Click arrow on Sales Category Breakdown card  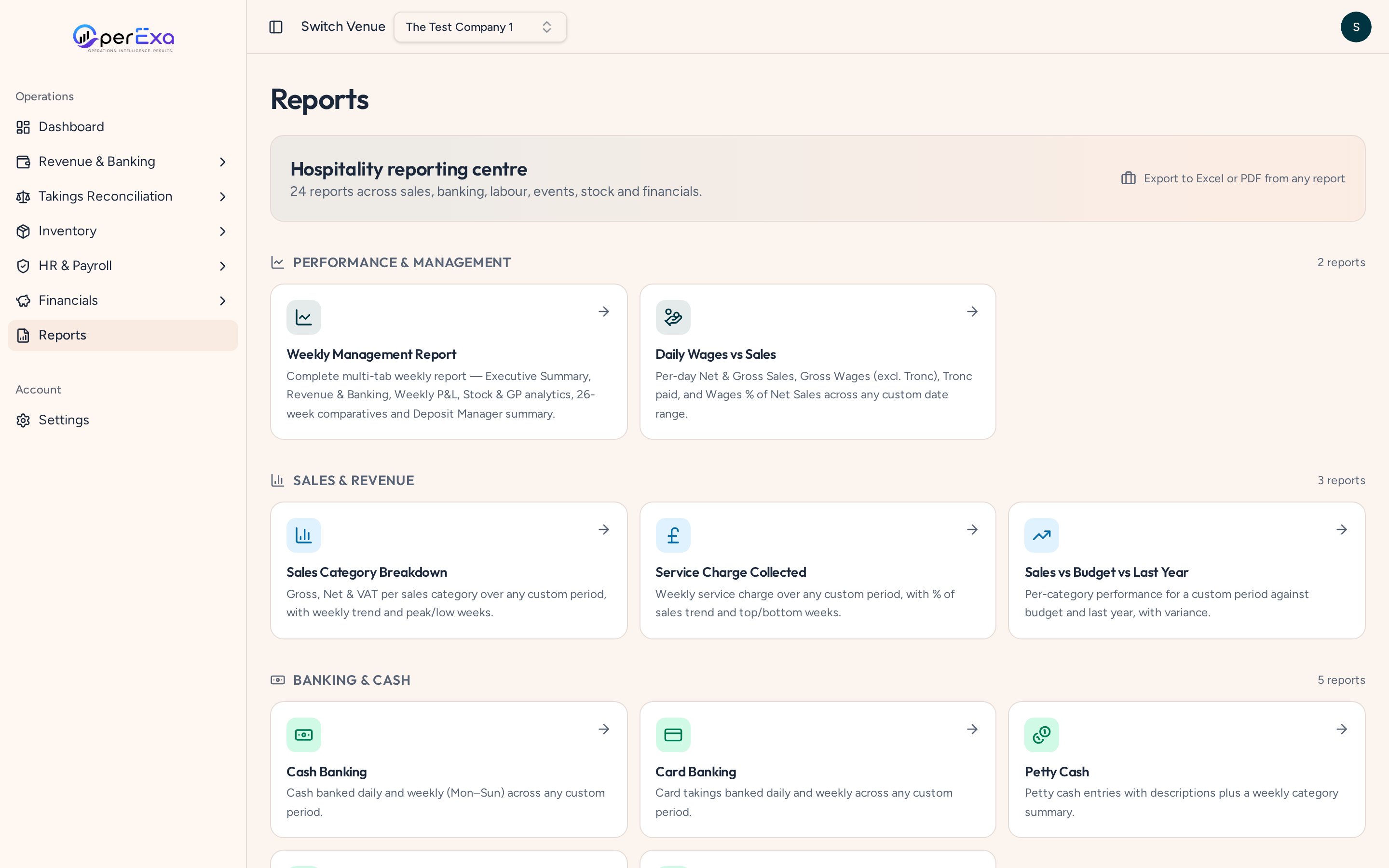point(603,530)
